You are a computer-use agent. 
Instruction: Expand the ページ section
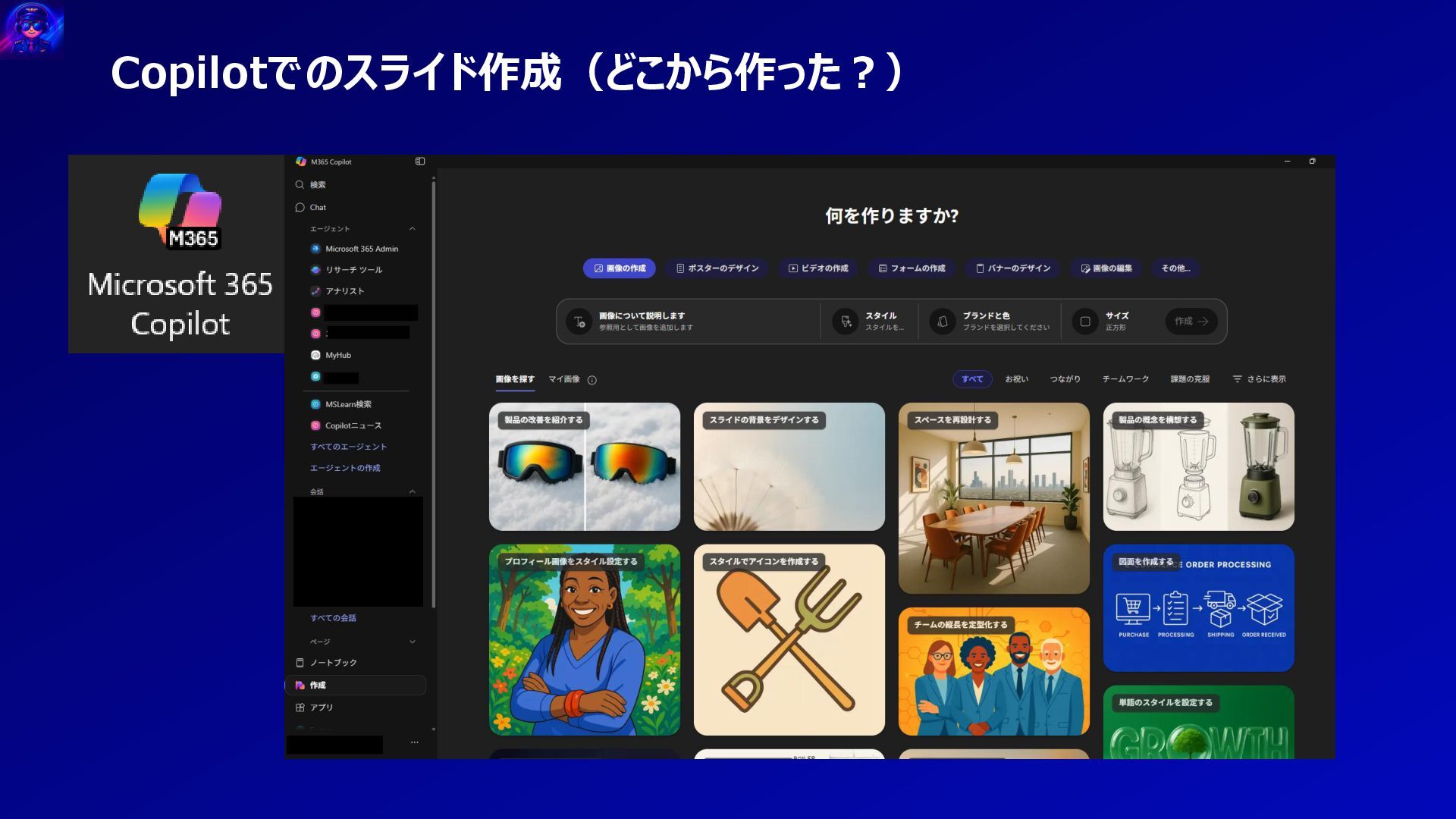point(413,642)
